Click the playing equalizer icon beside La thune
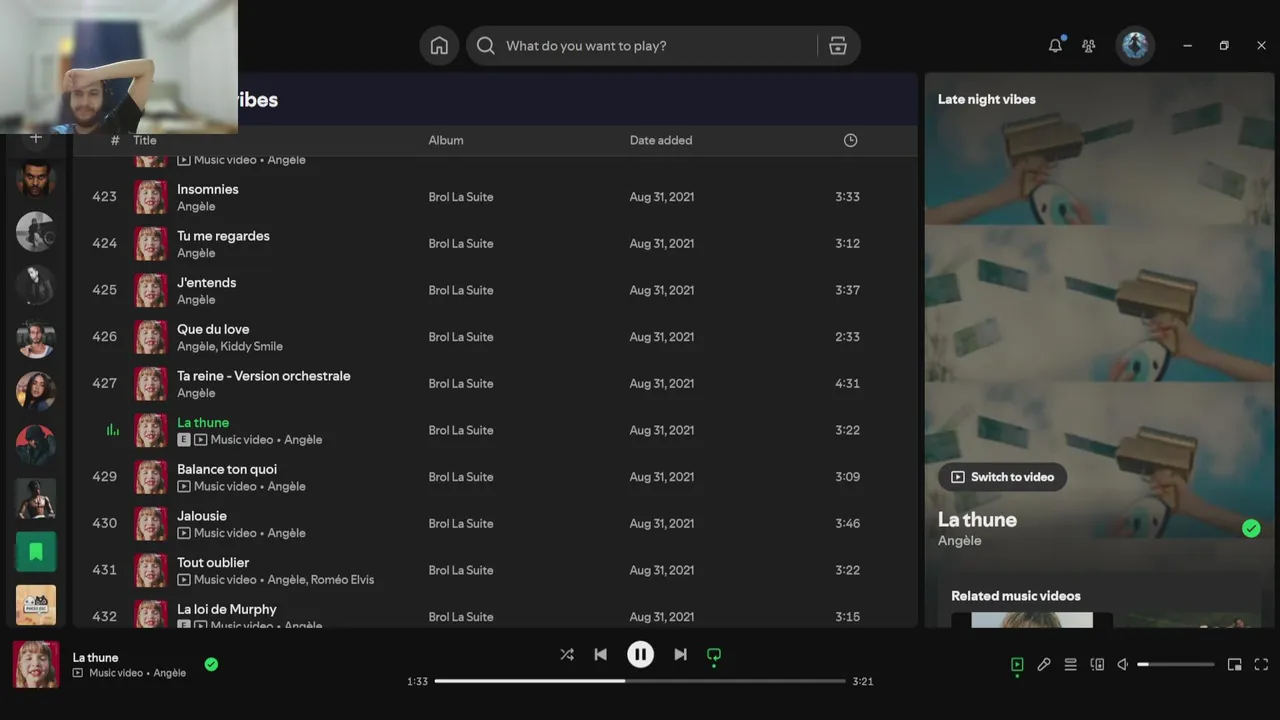 113,430
